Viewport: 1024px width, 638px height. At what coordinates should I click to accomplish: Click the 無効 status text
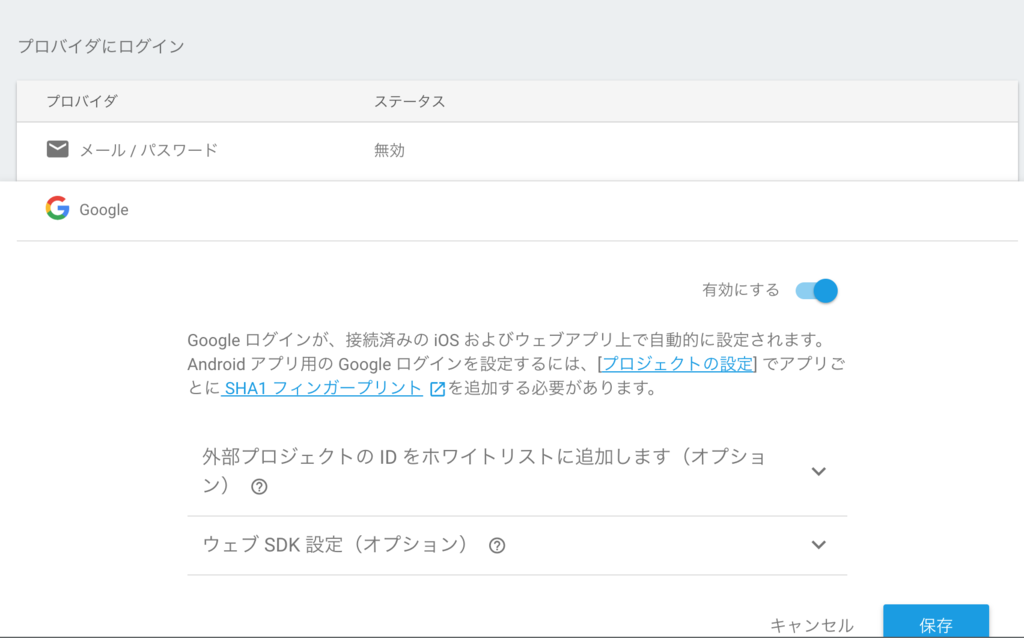pos(389,150)
